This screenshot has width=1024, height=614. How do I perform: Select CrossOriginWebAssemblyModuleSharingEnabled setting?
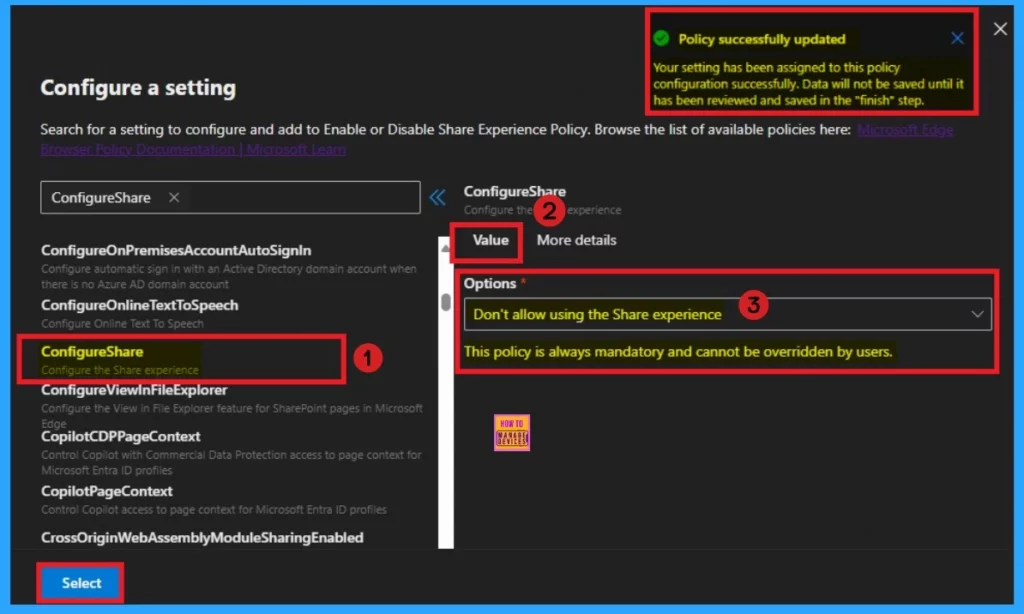(202, 538)
